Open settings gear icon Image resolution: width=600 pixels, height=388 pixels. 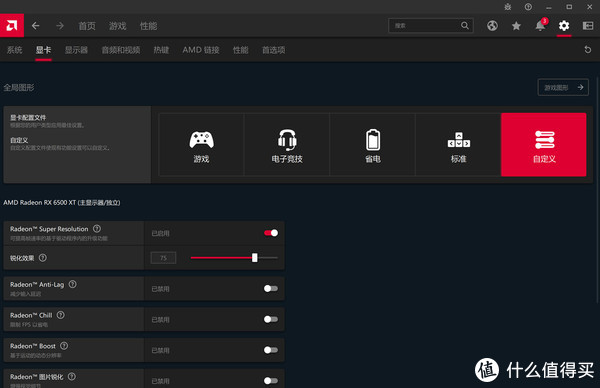[x=564, y=26]
